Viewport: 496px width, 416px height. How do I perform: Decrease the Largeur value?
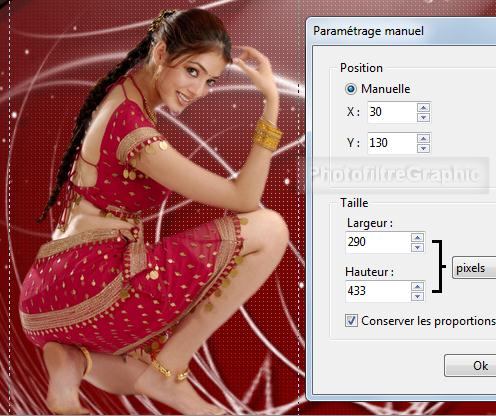pos(417,247)
